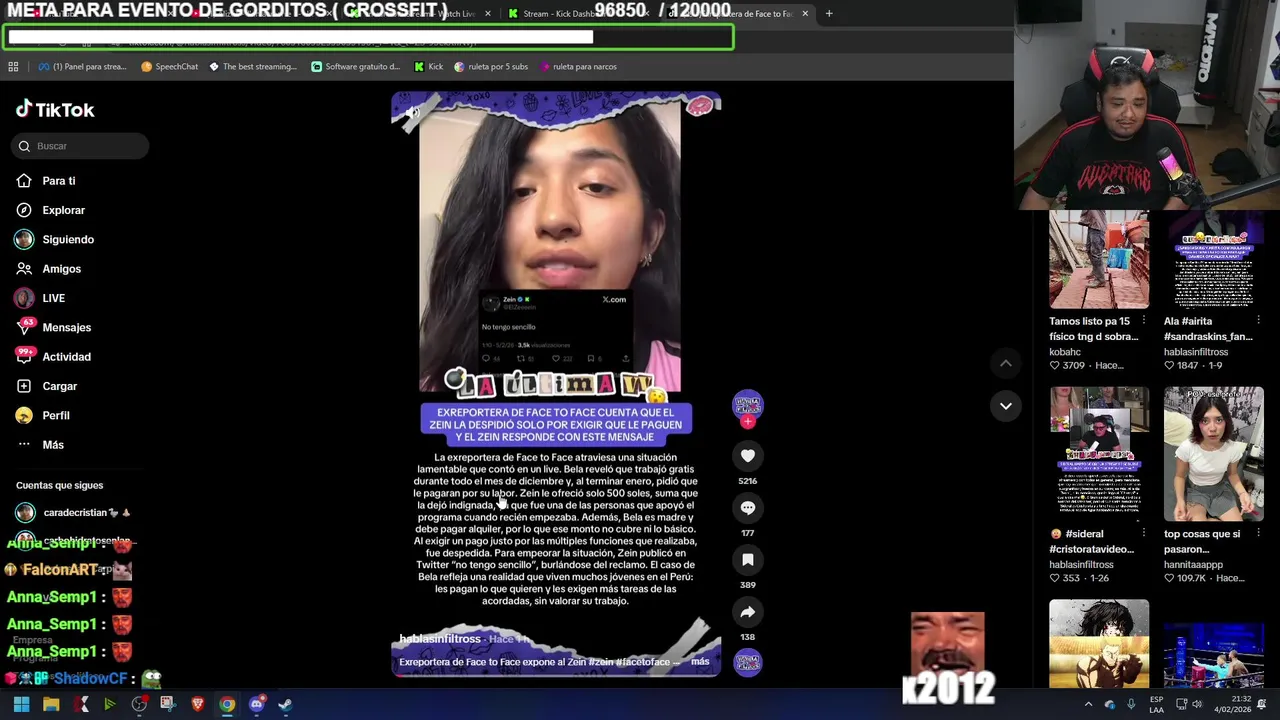
Task: Open the comments with 177 replies
Action: [747, 508]
